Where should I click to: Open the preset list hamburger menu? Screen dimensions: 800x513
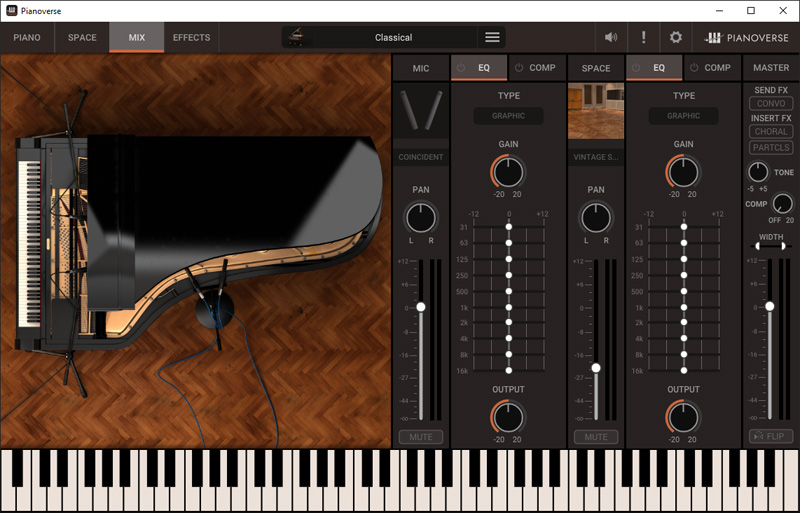pyautogui.click(x=492, y=37)
